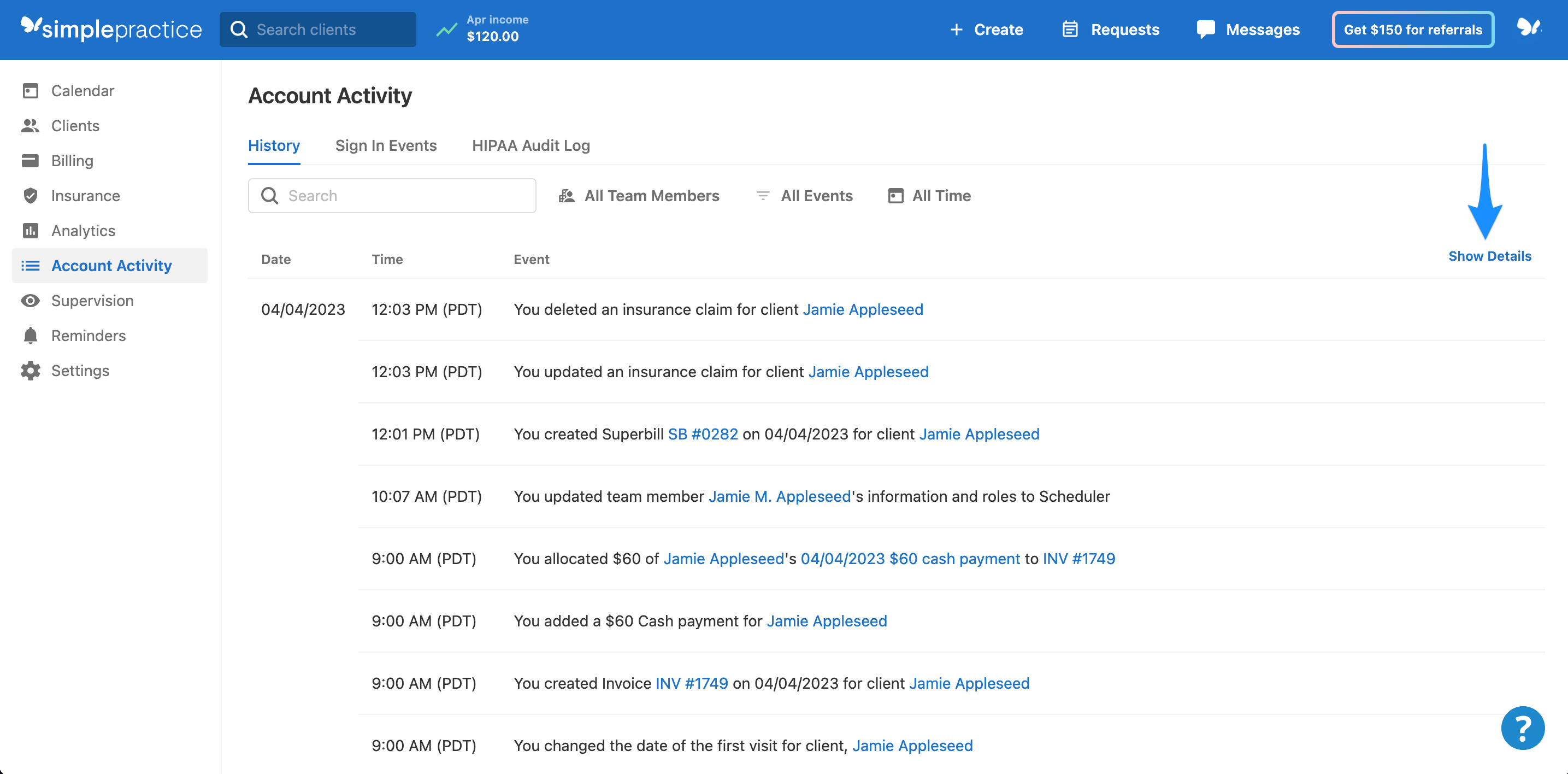This screenshot has width=1568, height=774.
Task: Open the Insurance section
Action: click(x=85, y=196)
